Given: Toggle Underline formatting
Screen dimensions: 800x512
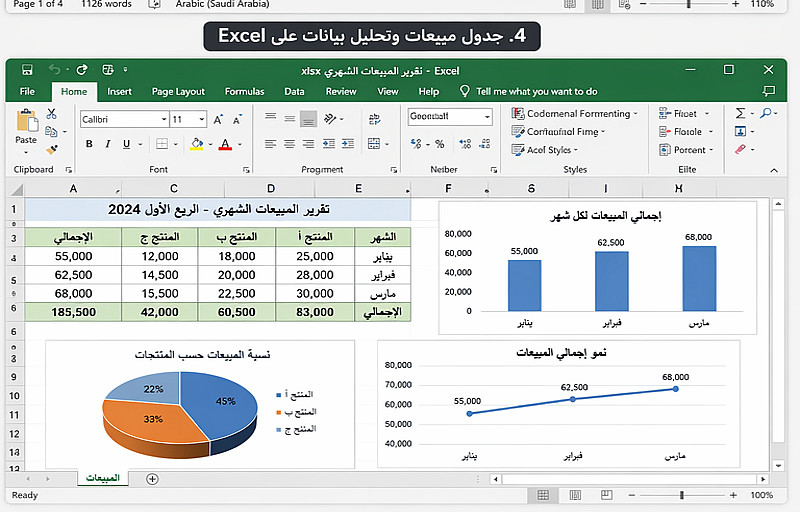Looking at the screenshot, I should [x=127, y=144].
